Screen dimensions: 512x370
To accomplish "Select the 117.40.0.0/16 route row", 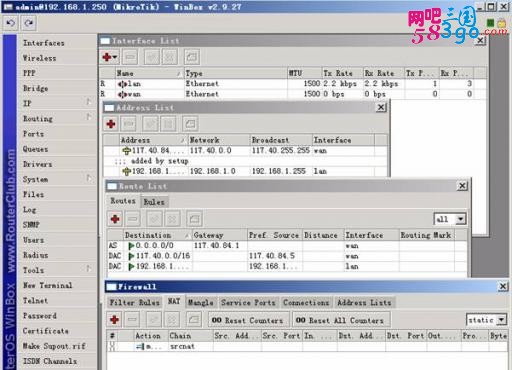I will pos(287,256).
